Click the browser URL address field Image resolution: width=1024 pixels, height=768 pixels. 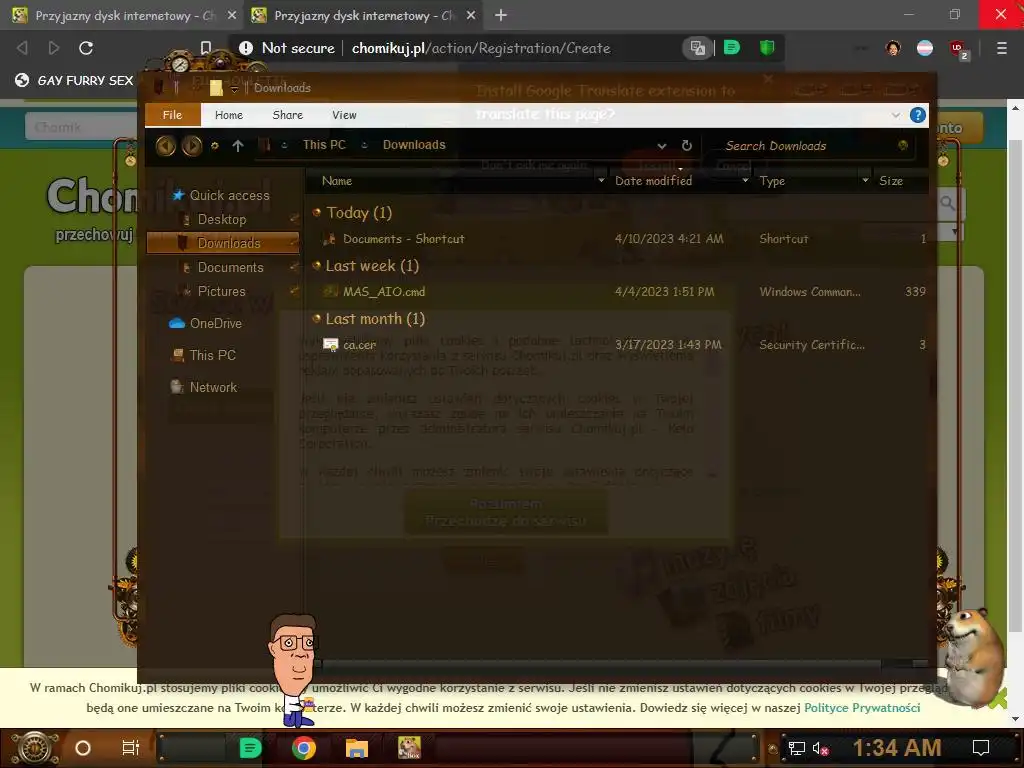coord(481,48)
